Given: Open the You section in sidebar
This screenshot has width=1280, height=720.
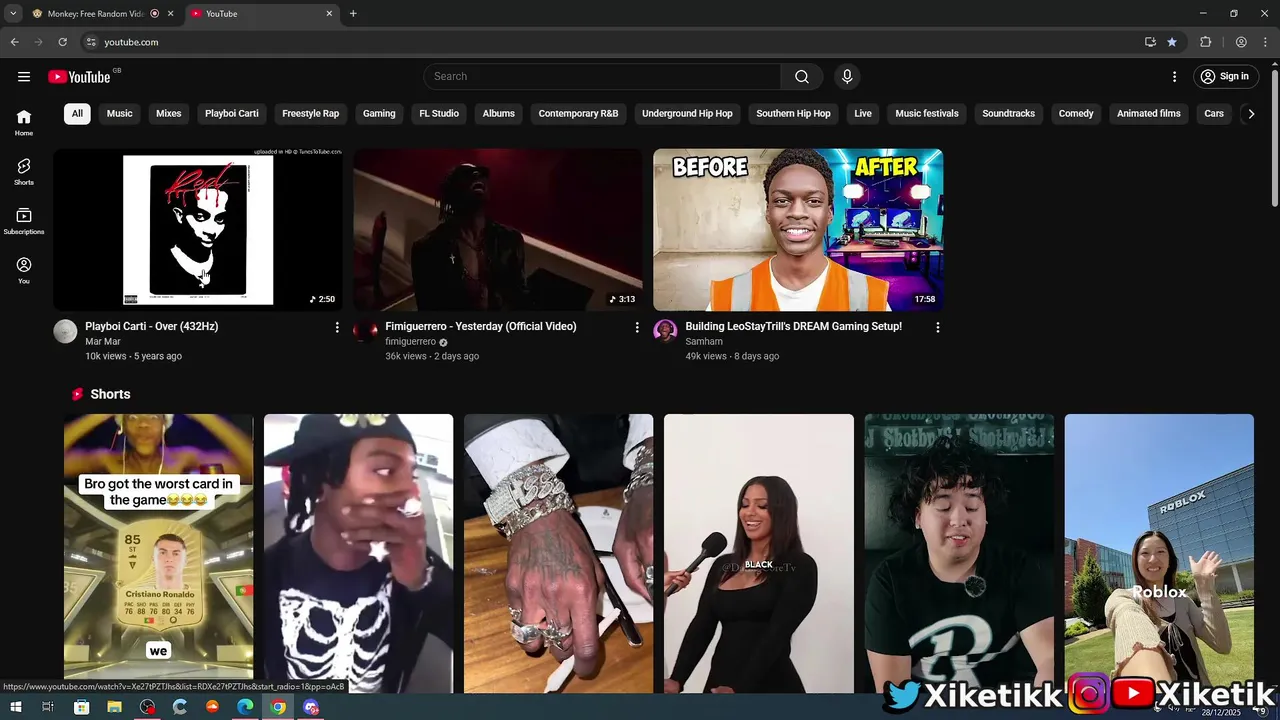Looking at the screenshot, I should click(x=24, y=270).
